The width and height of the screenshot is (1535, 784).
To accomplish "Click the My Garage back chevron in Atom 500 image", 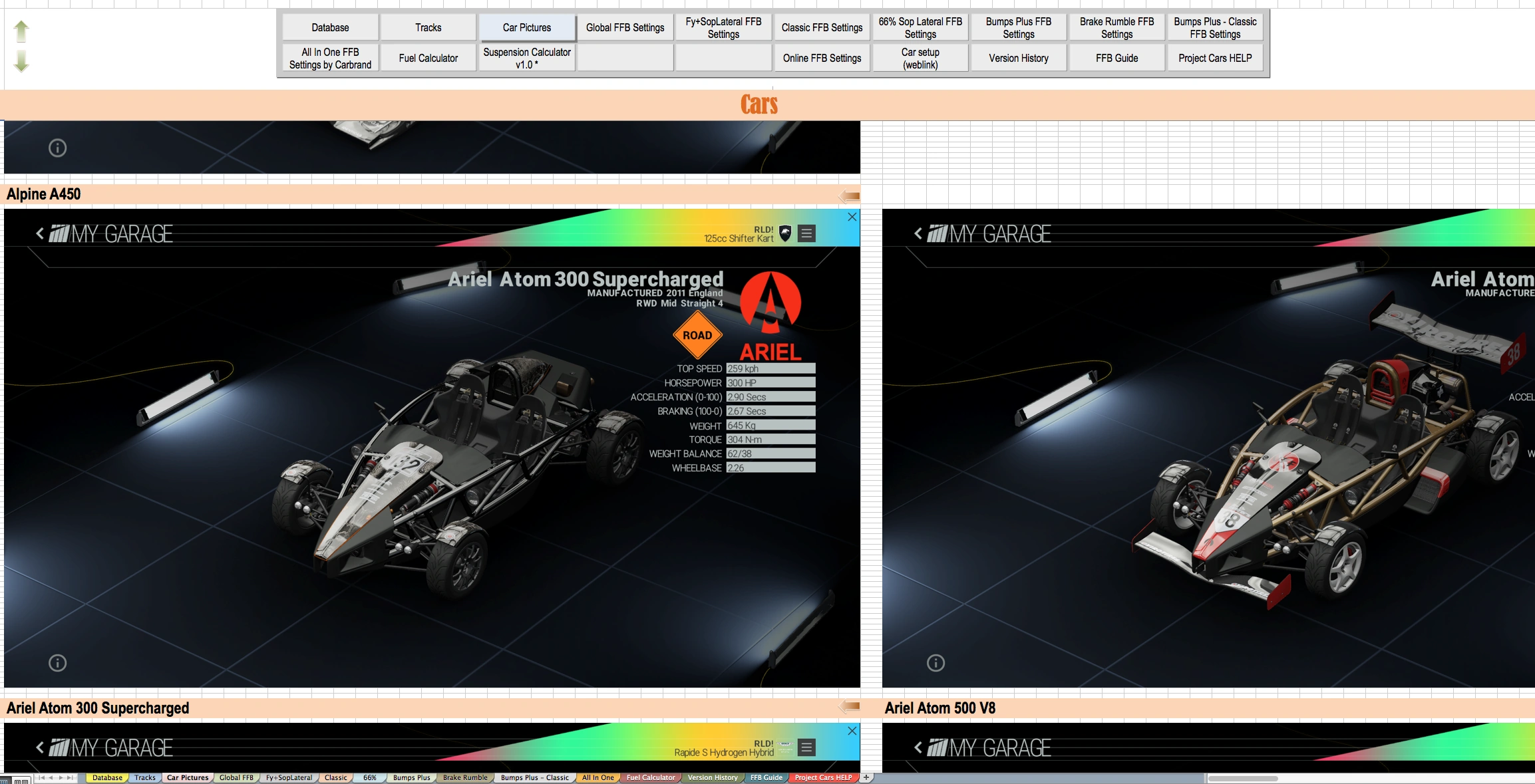I will 918,233.
